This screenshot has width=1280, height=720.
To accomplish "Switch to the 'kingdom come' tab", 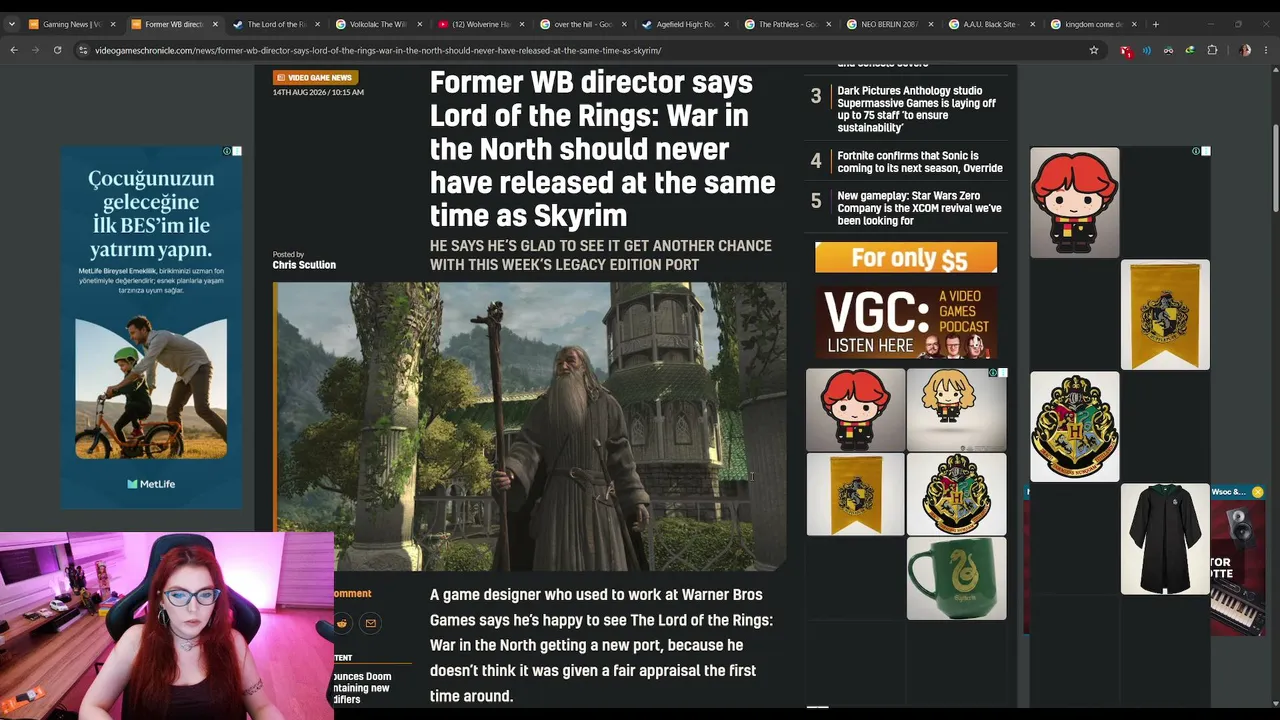I will point(1094,24).
